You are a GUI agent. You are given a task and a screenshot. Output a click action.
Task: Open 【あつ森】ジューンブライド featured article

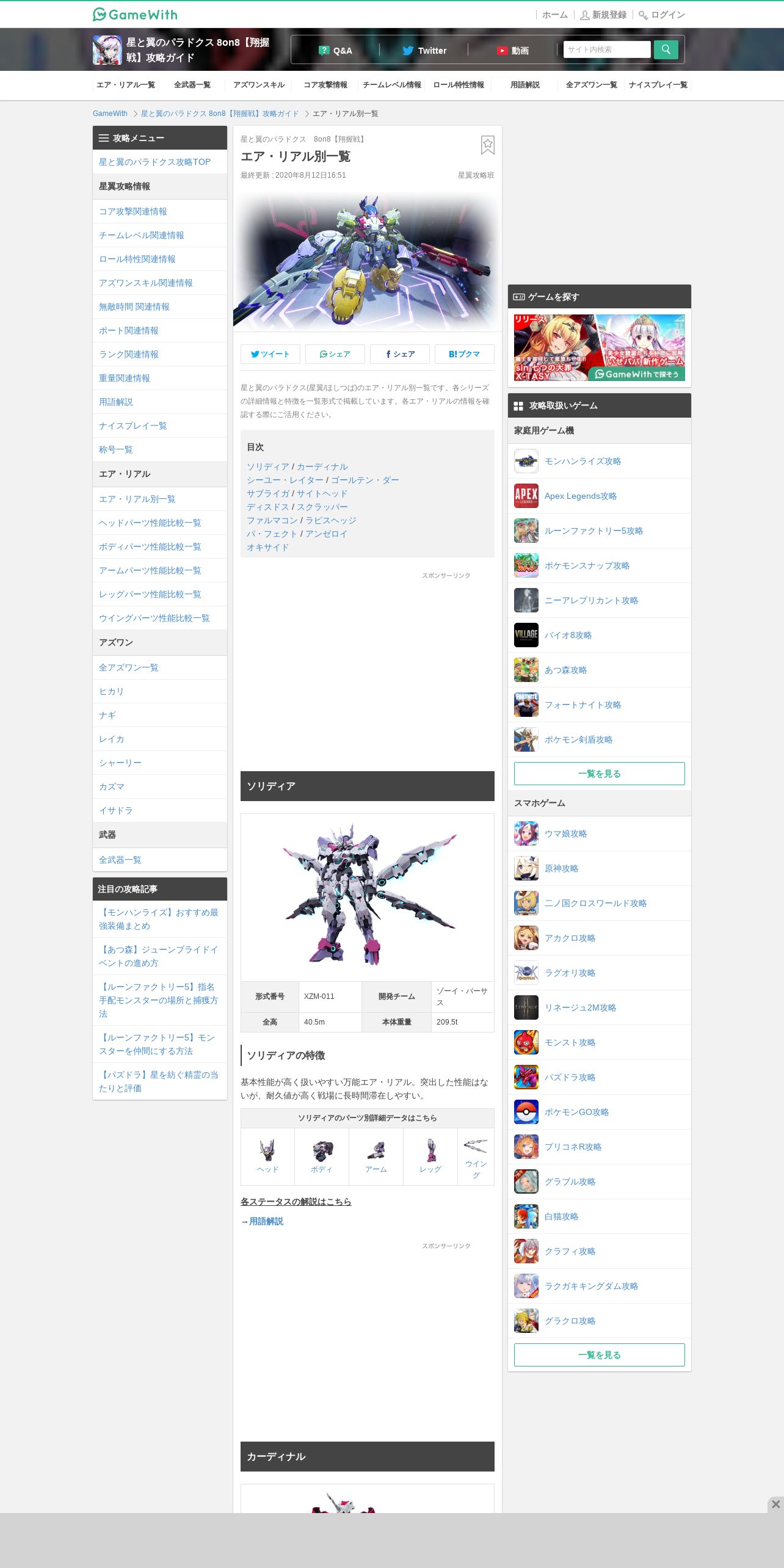point(160,956)
